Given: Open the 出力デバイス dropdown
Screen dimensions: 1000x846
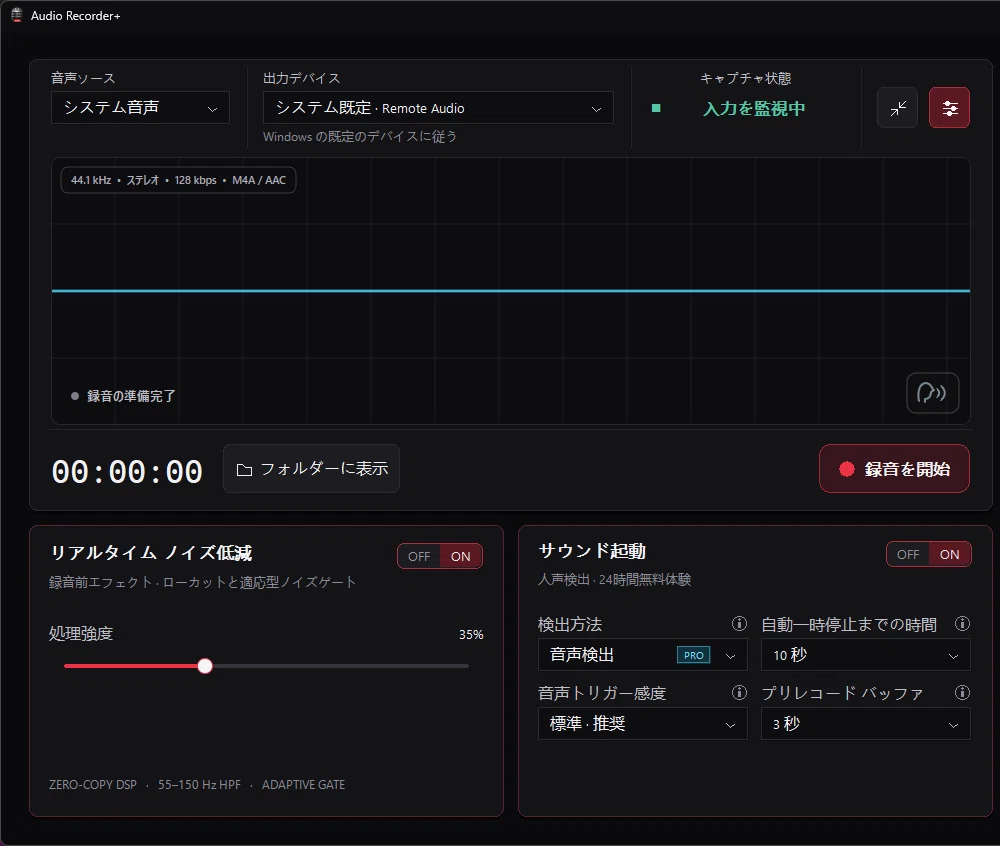Looking at the screenshot, I should pyautogui.click(x=438, y=108).
